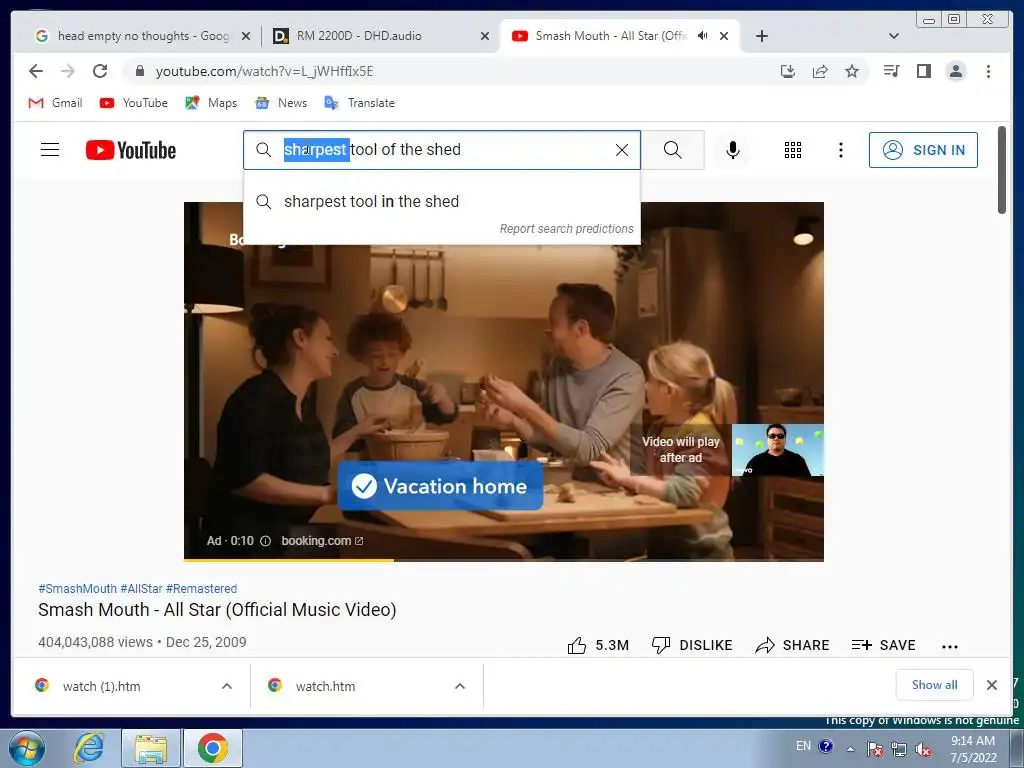Go back using browser back arrow
Image resolution: width=1024 pixels, height=768 pixels.
(36, 71)
